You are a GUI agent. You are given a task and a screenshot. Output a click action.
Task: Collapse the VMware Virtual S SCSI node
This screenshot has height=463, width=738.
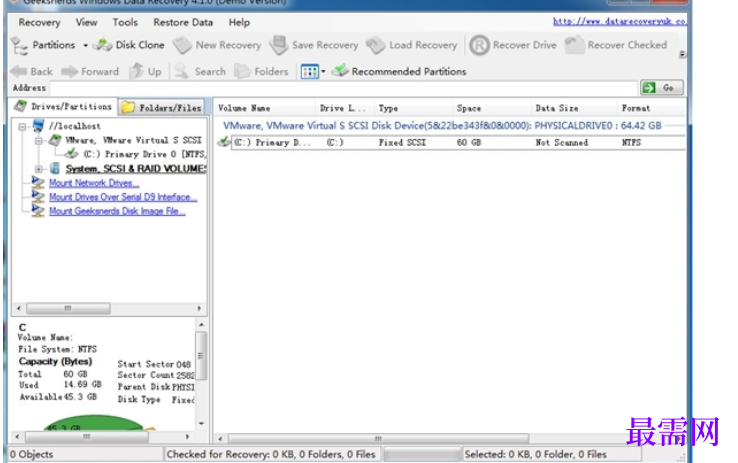tap(39, 140)
